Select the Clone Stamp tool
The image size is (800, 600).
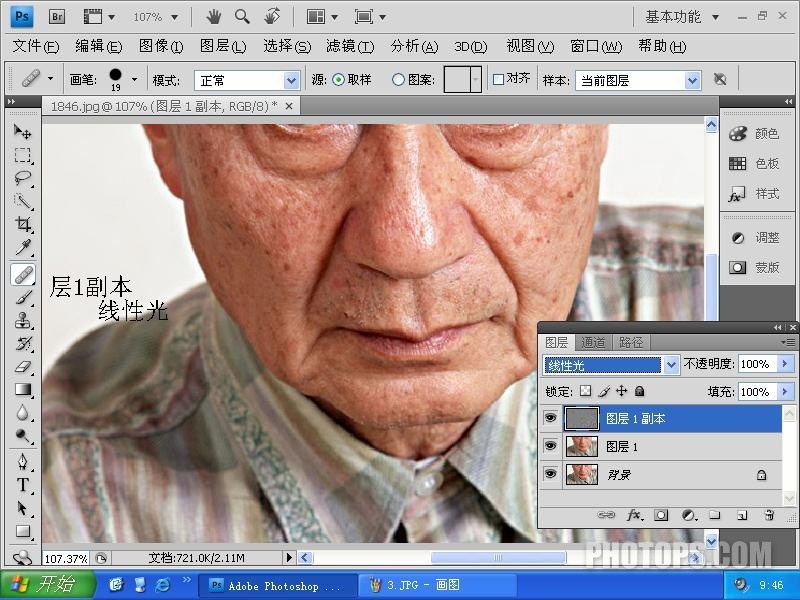click(x=22, y=321)
